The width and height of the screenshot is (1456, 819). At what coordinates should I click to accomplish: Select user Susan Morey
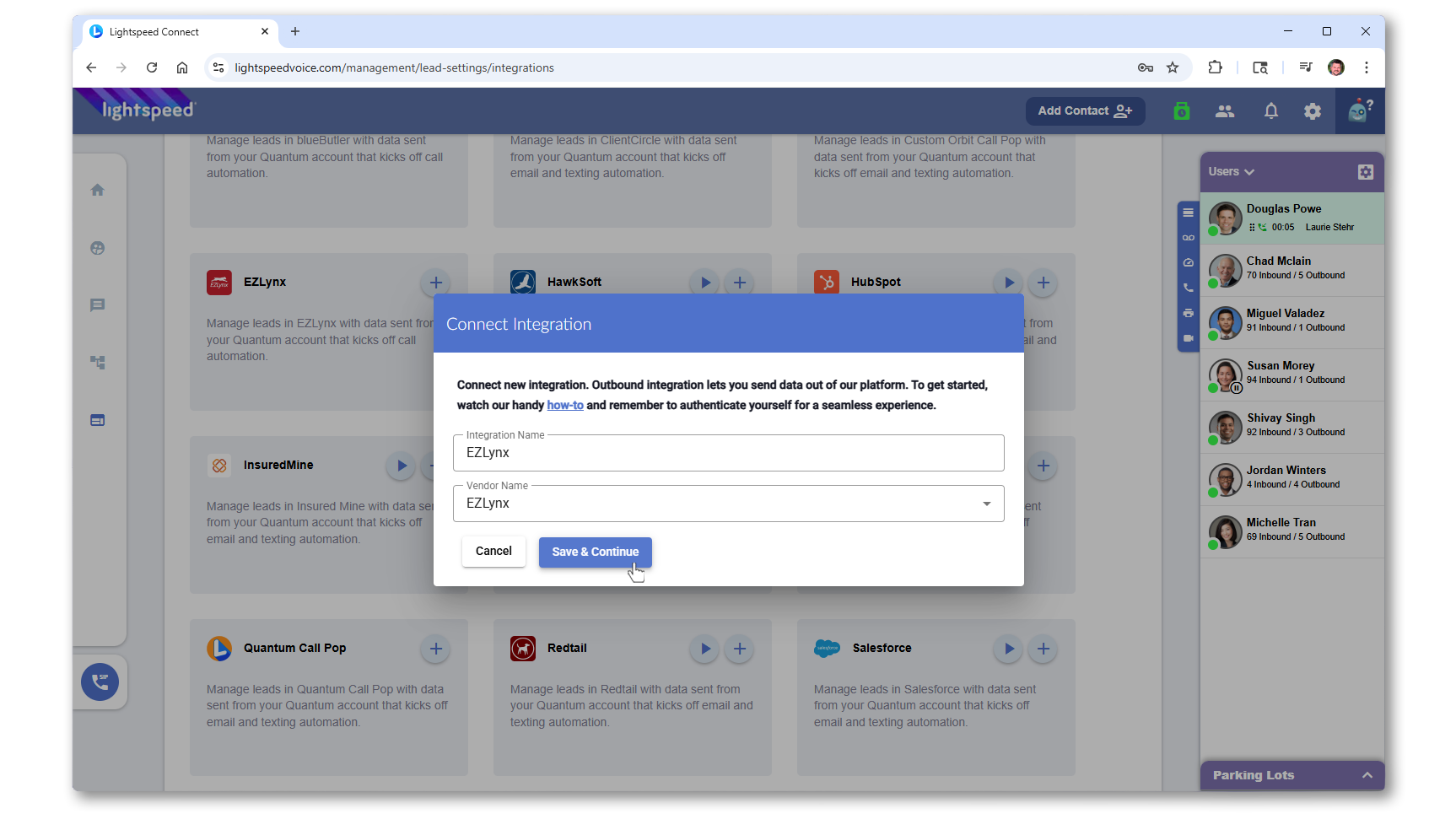click(x=1292, y=375)
